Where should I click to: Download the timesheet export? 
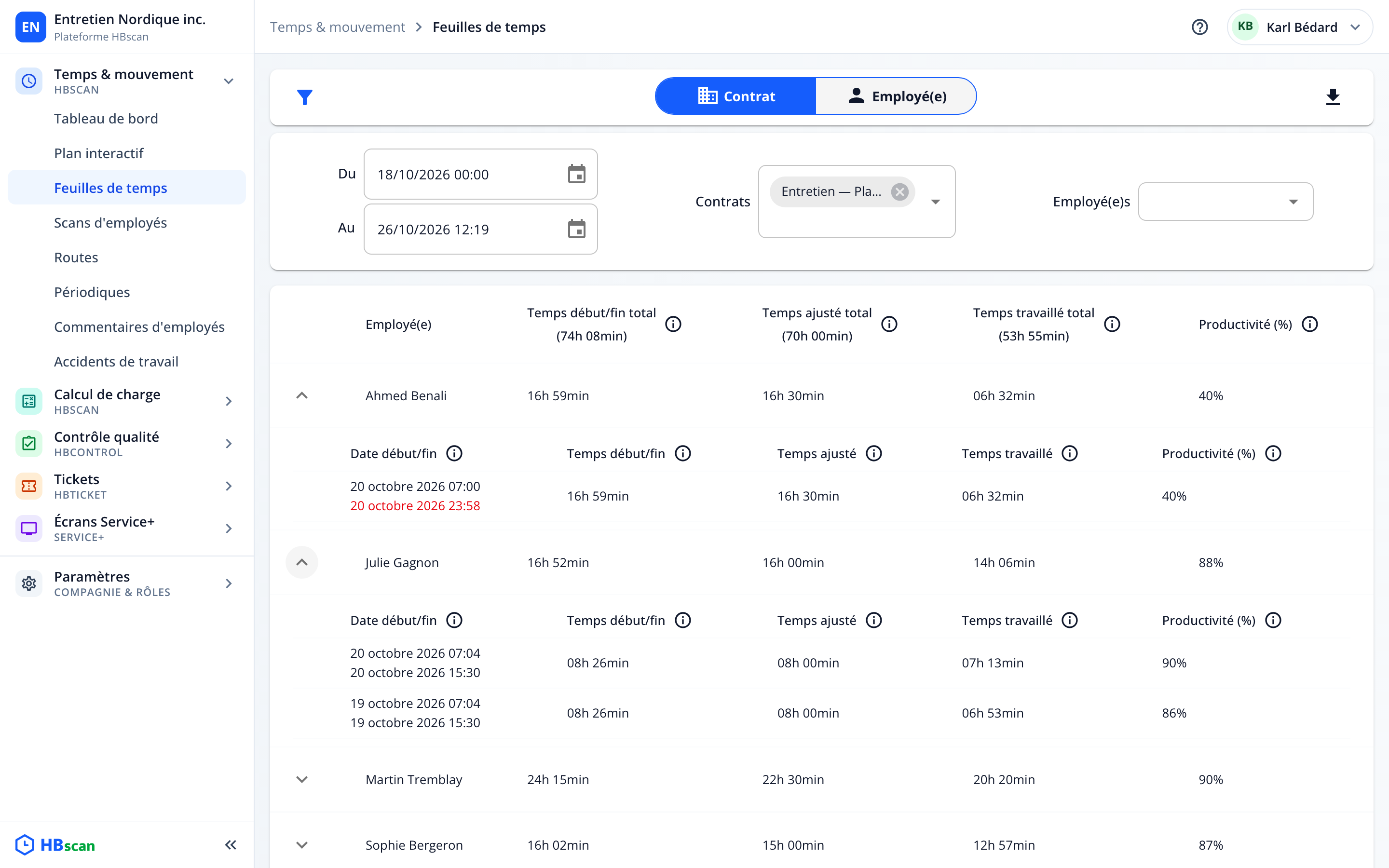pyautogui.click(x=1333, y=97)
